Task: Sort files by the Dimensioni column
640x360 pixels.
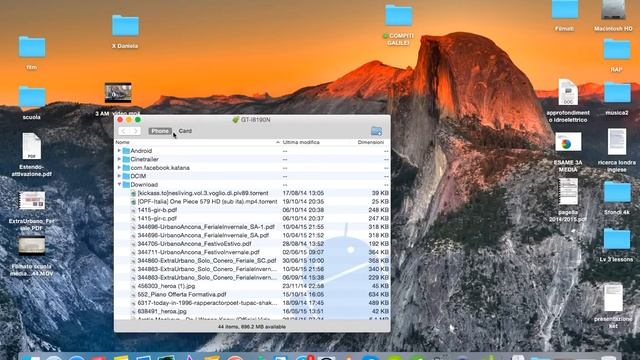Action: pos(371,142)
